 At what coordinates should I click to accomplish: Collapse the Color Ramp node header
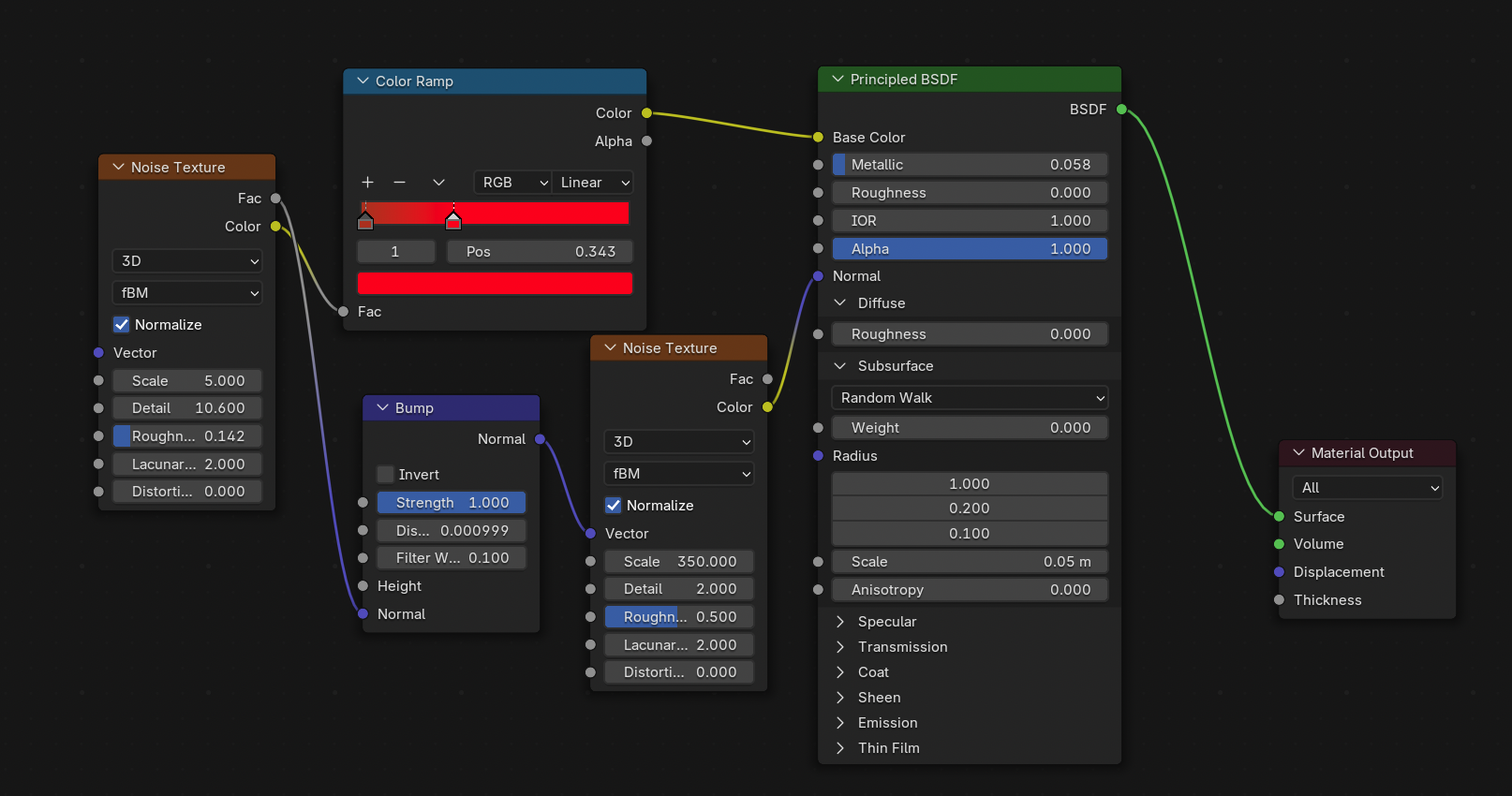tap(363, 81)
